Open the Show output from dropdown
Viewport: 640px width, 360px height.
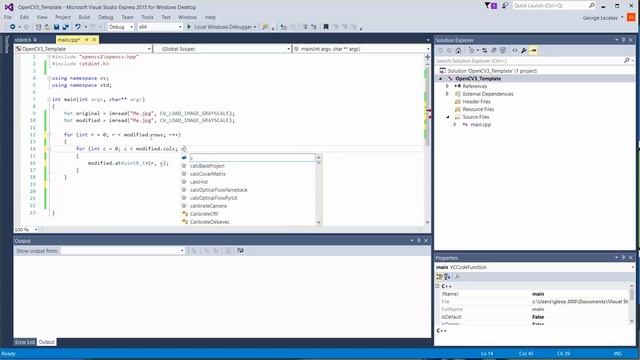click(x=122, y=251)
